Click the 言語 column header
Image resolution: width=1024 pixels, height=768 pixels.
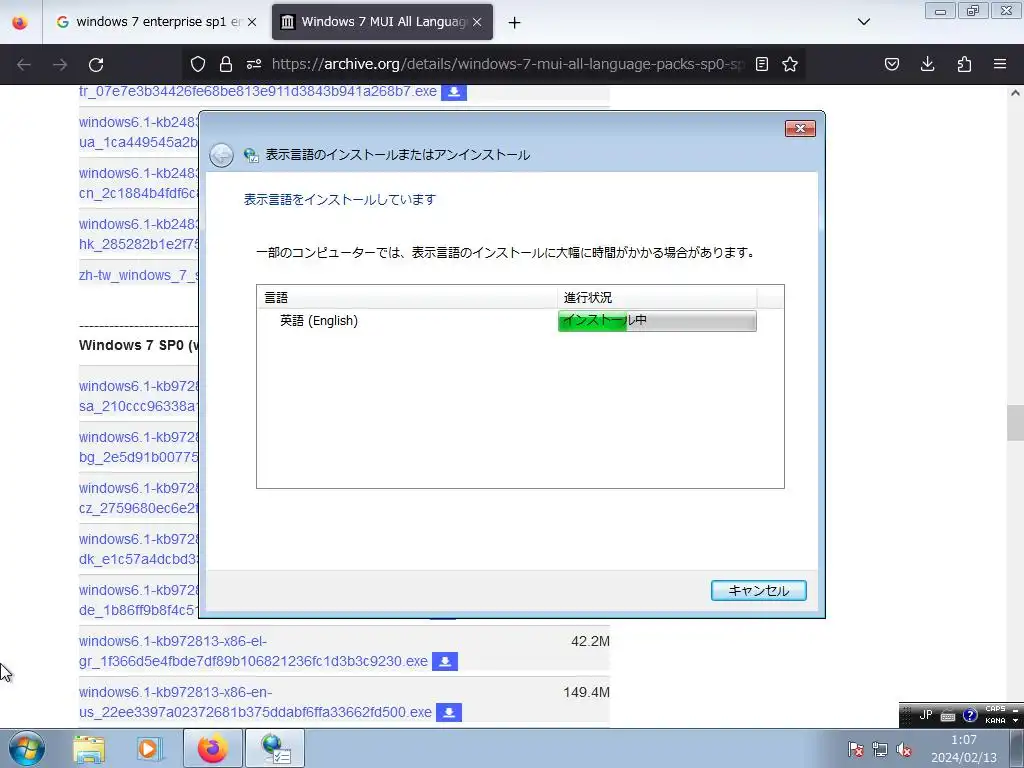(407, 298)
